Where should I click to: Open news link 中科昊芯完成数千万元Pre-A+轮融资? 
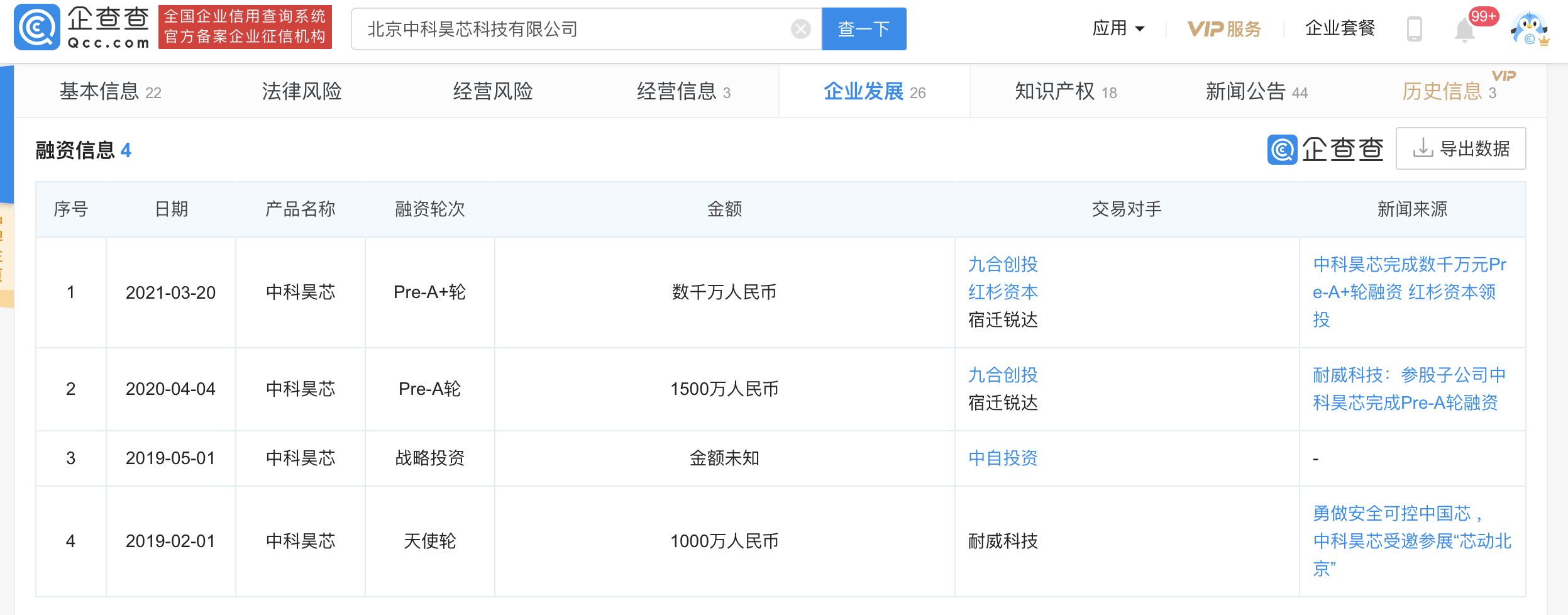point(1410,292)
